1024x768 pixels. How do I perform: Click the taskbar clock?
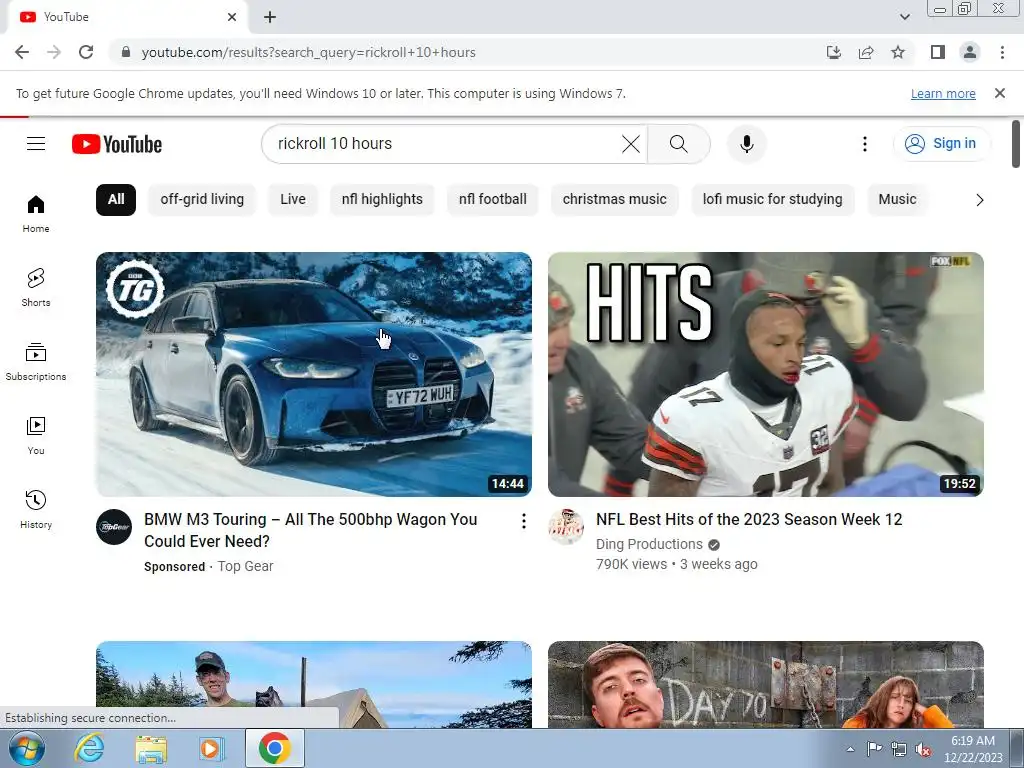point(973,749)
